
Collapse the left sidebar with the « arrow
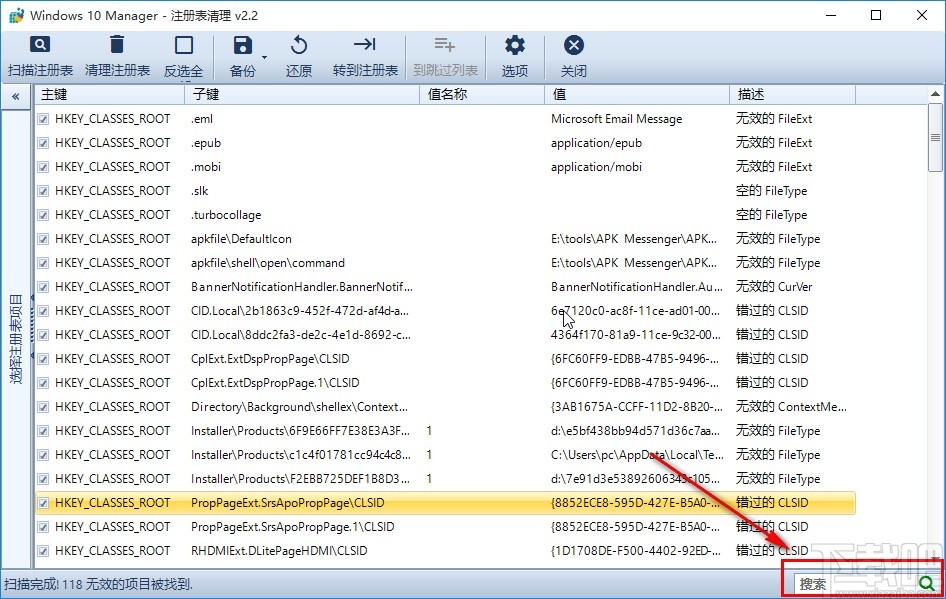click(x=15, y=98)
